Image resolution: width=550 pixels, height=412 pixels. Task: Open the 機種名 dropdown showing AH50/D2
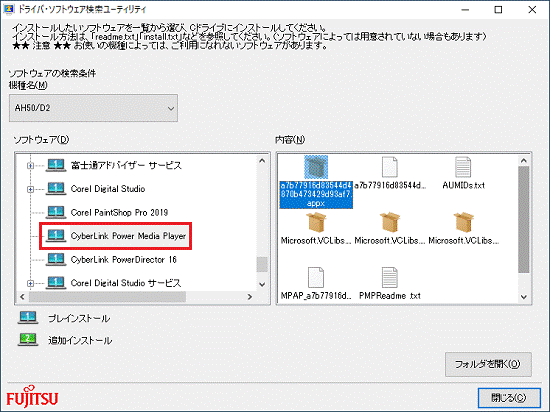(x=93, y=108)
